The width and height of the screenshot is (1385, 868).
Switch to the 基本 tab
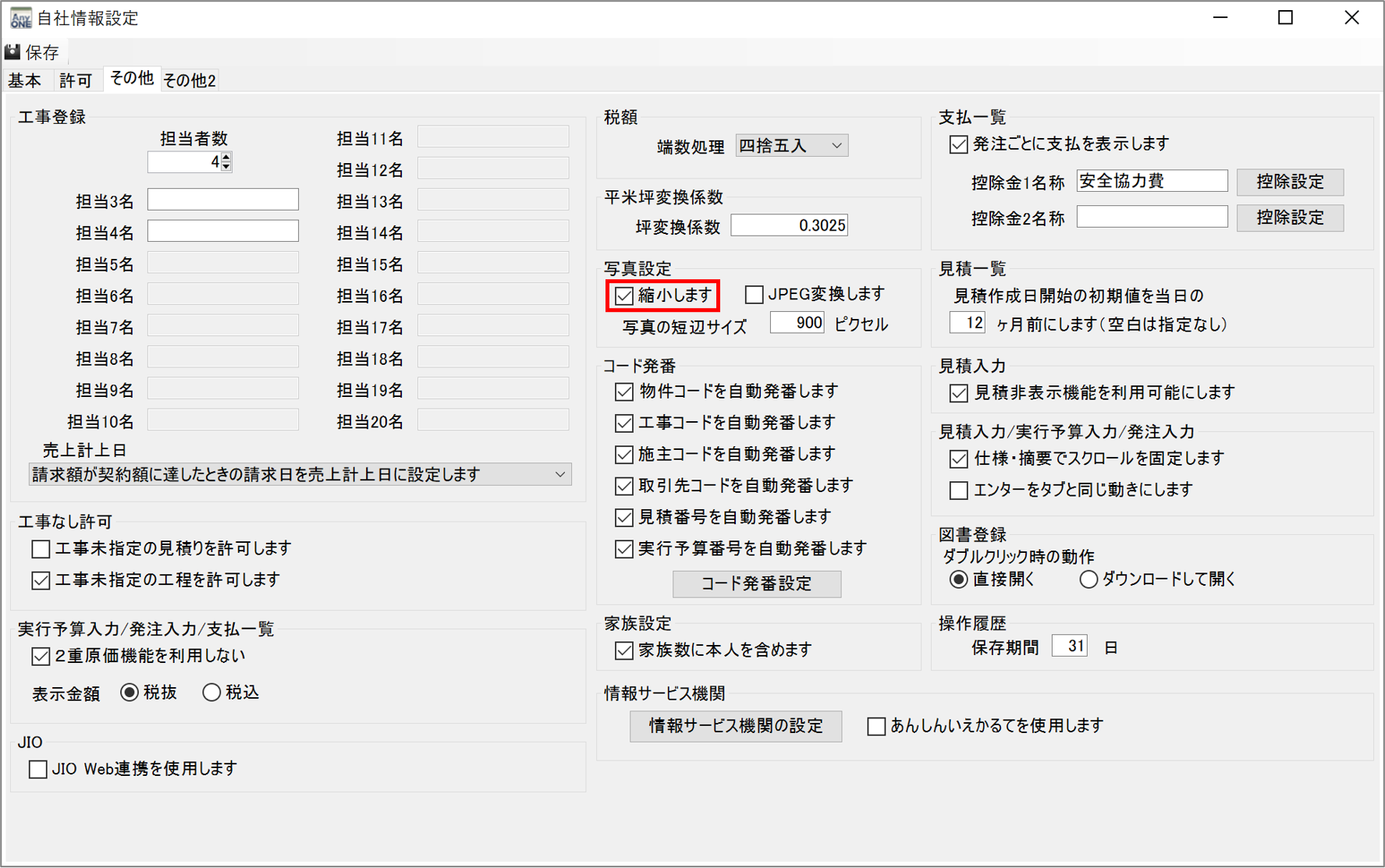tap(25, 80)
